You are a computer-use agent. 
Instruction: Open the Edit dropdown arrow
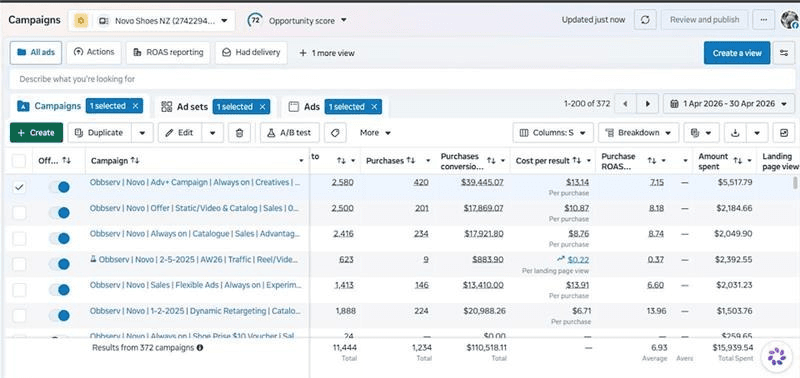point(213,133)
